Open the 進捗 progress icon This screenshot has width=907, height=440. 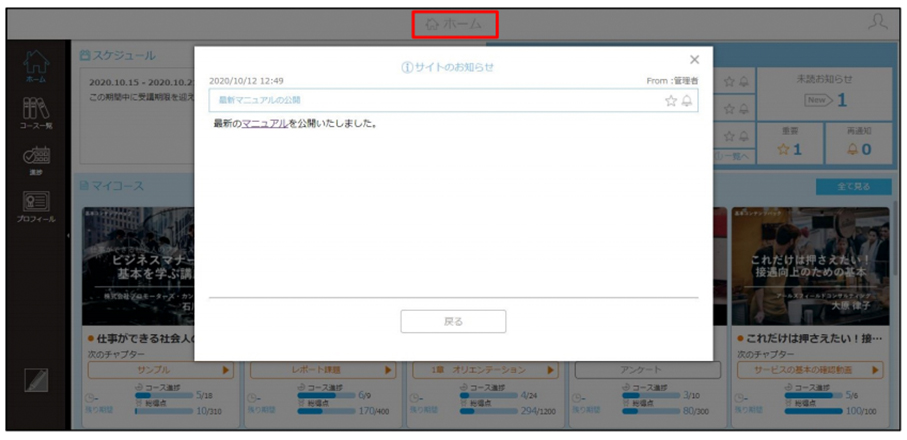36,161
